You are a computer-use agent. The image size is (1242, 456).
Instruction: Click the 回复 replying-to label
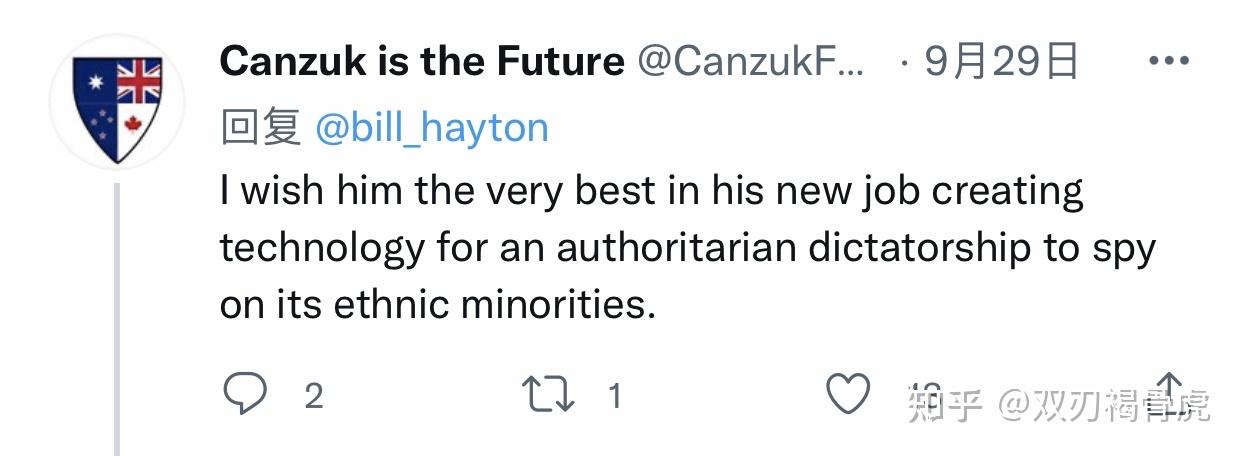pyautogui.click(x=260, y=128)
